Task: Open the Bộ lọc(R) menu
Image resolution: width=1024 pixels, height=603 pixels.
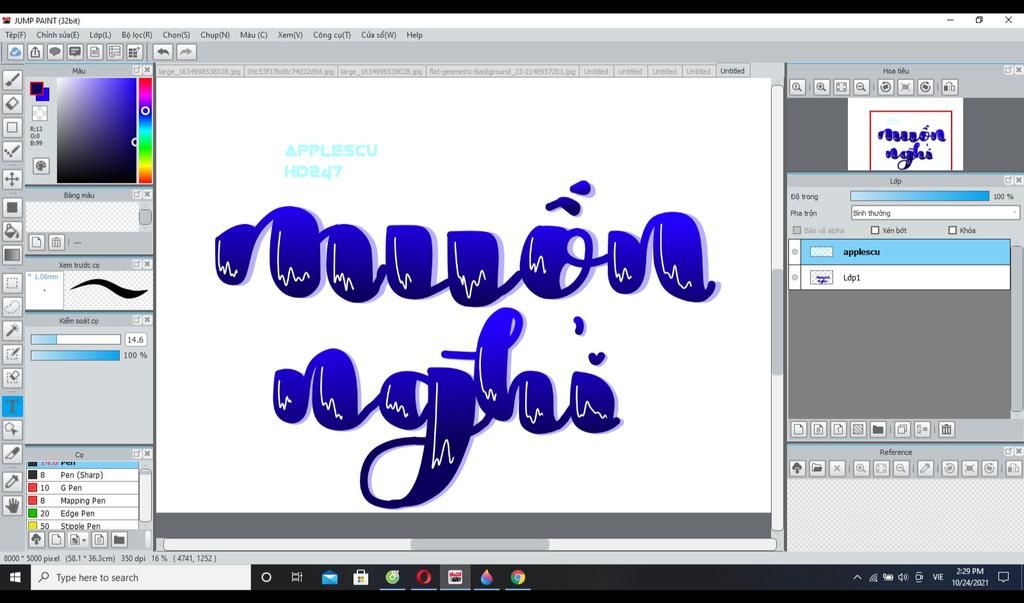Action: 136,35
